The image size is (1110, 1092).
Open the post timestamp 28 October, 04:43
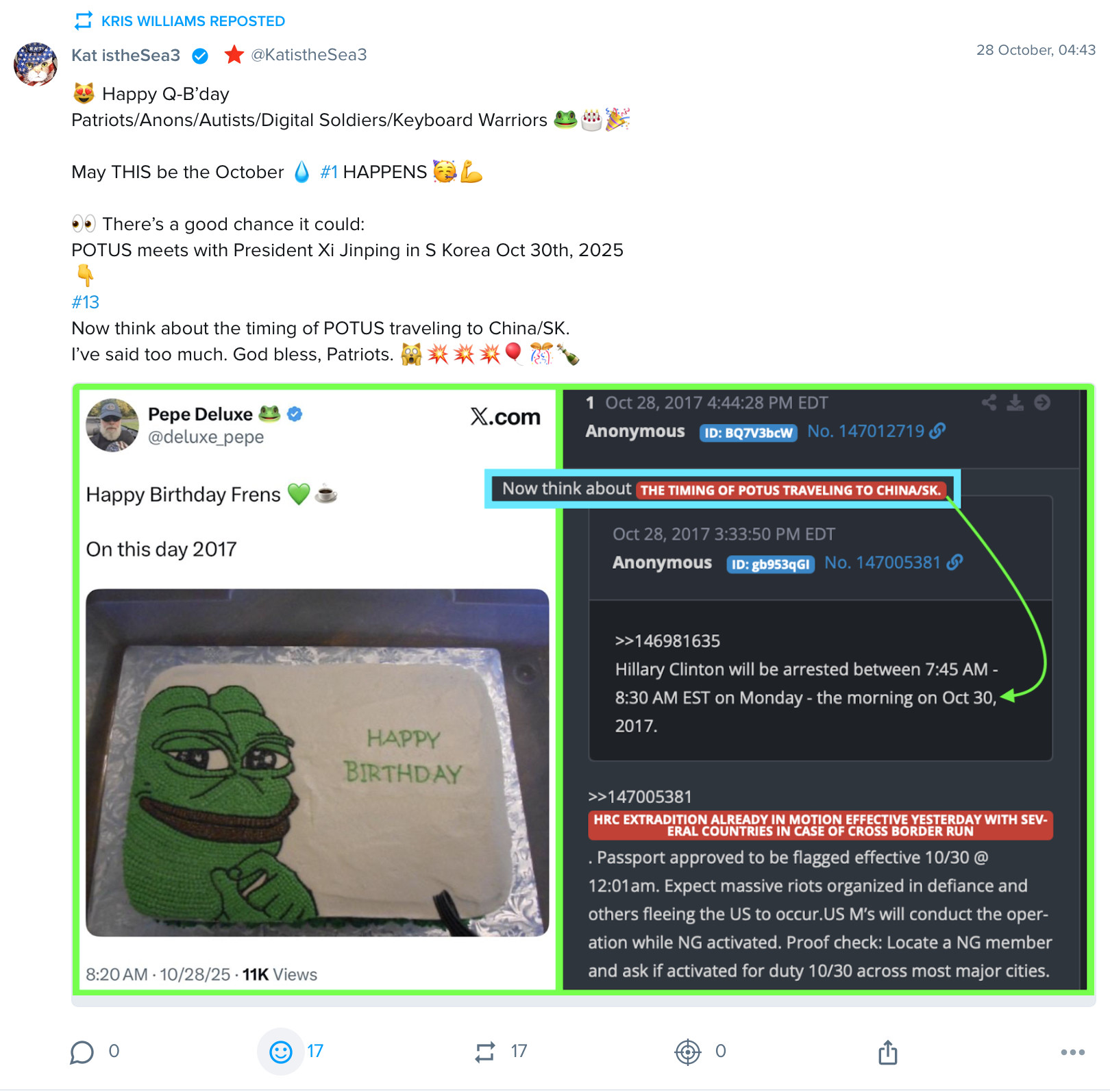1036,50
